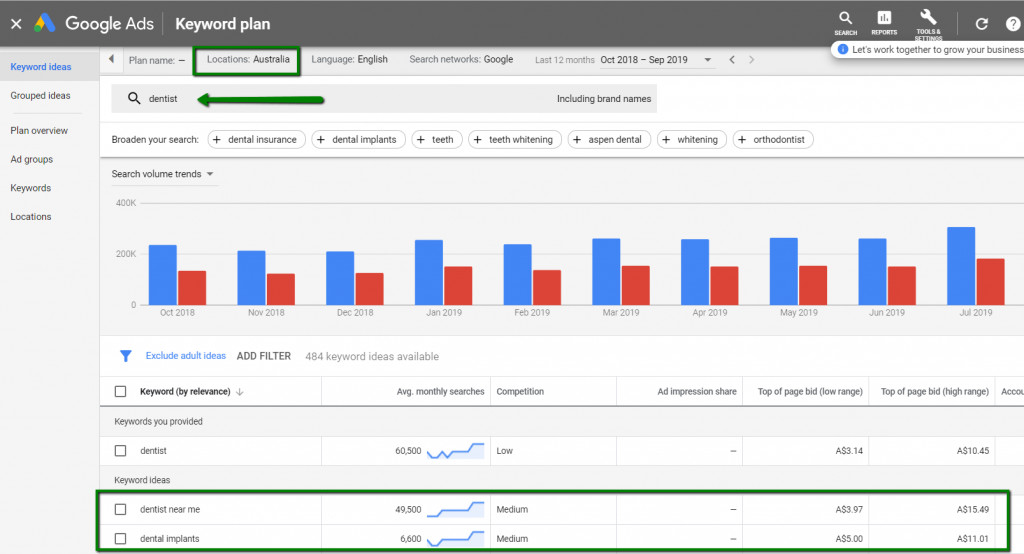Click the blue Jan 2019 chart bar
The width and height of the screenshot is (1024, 554).
point(428,272)
